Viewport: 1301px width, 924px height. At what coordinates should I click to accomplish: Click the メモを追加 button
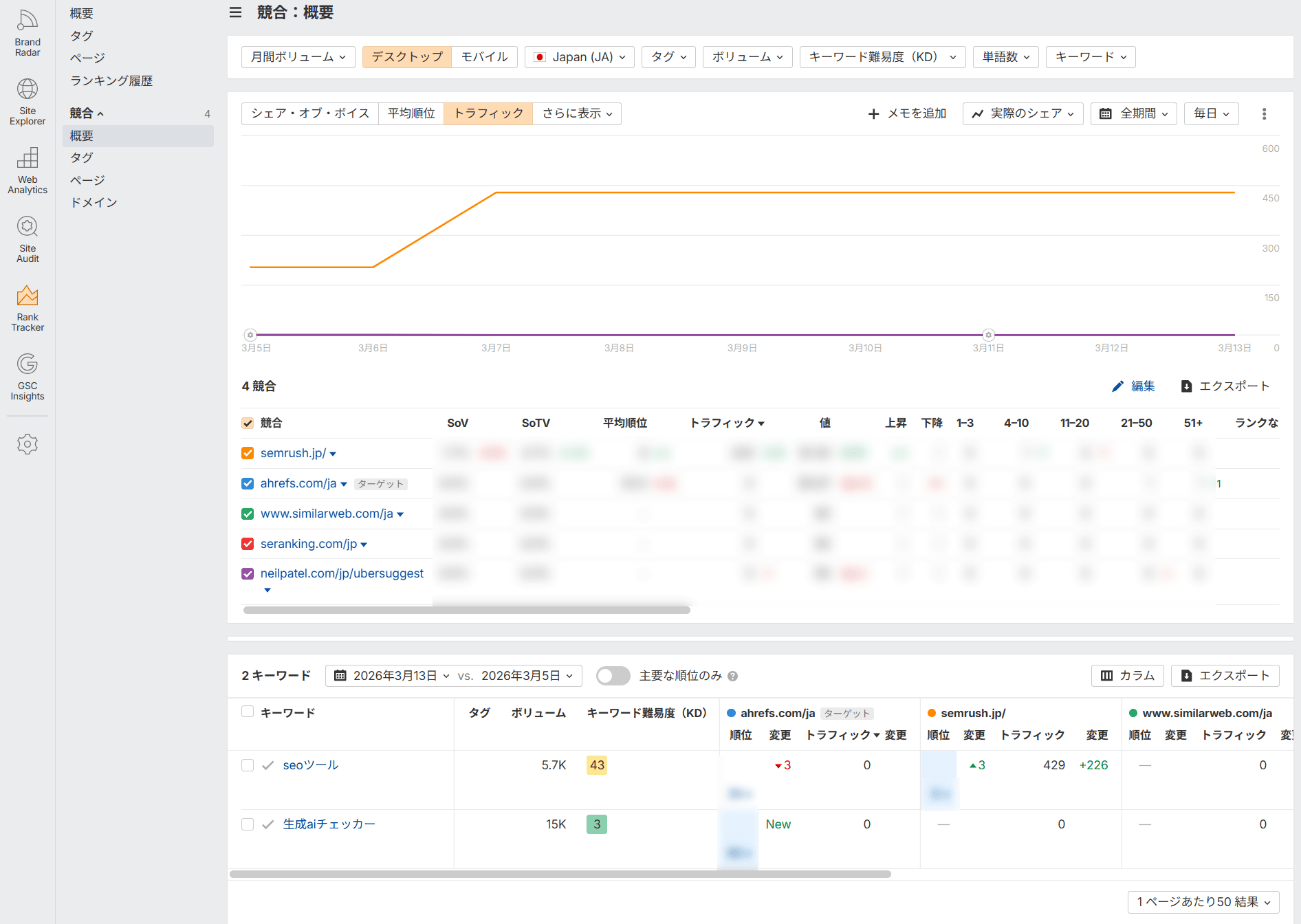pos(907,114)
